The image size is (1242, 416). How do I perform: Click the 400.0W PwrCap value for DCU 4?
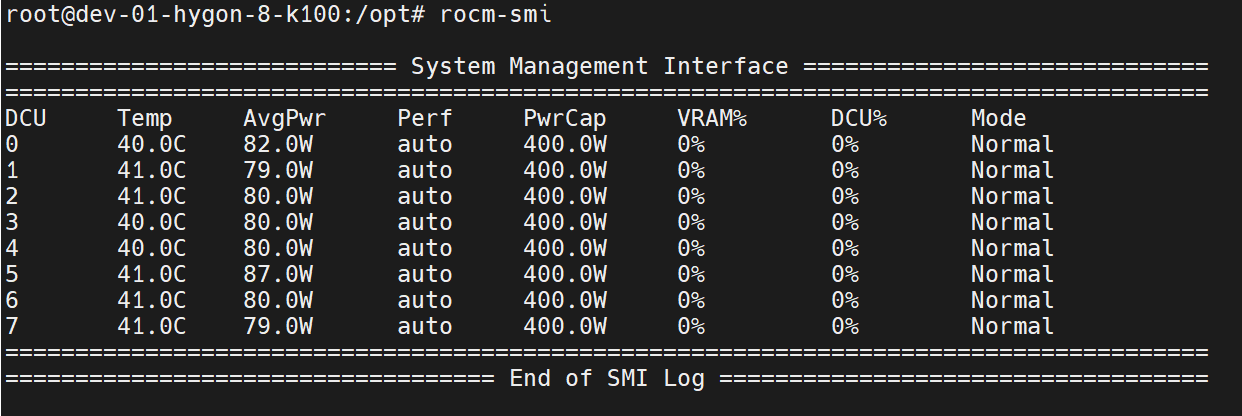point(565,248)
